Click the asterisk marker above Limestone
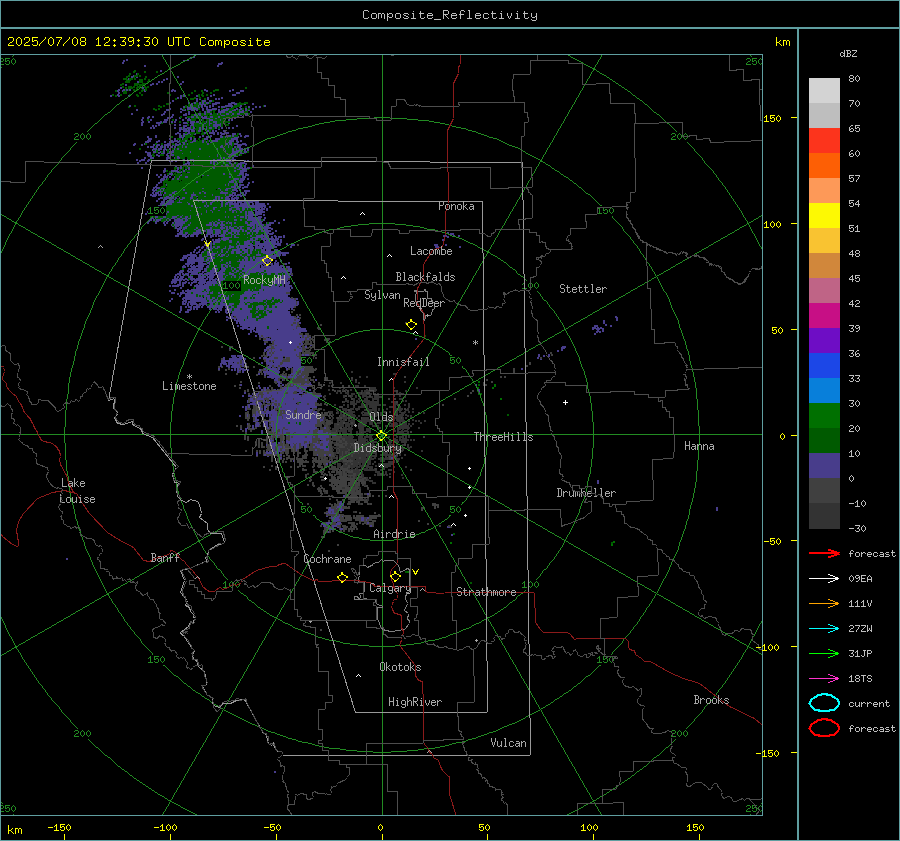Image resolution: width=900 pixels, height=841 pixels. (189, 377)
